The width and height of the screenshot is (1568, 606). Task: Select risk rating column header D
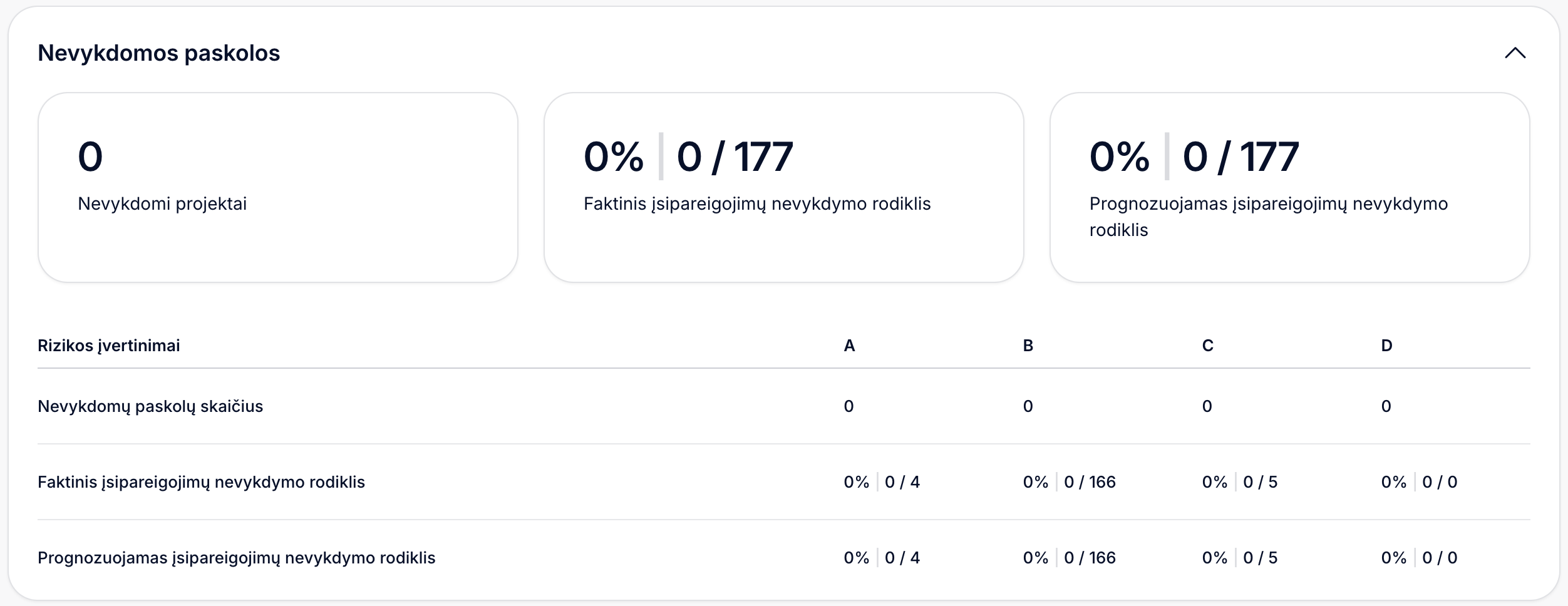tap(1387, 346)
